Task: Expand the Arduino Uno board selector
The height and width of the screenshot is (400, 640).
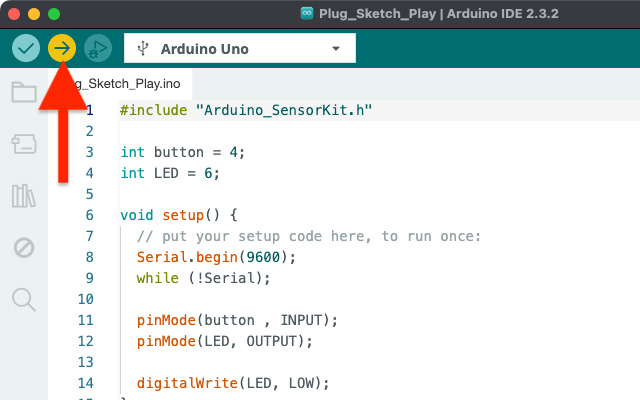Action: (239, 49)
